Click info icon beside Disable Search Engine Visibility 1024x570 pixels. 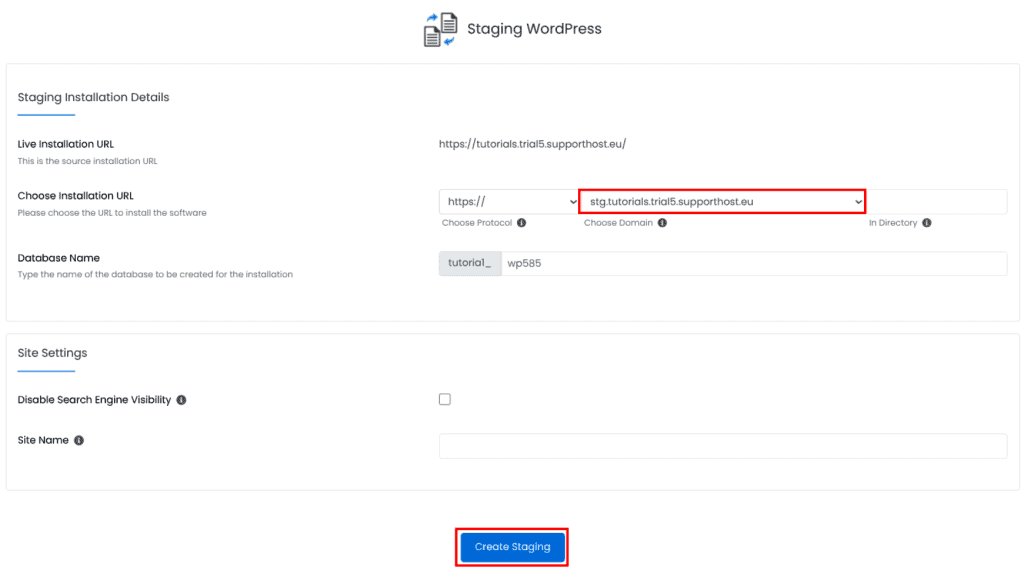(x=182, y=400)
